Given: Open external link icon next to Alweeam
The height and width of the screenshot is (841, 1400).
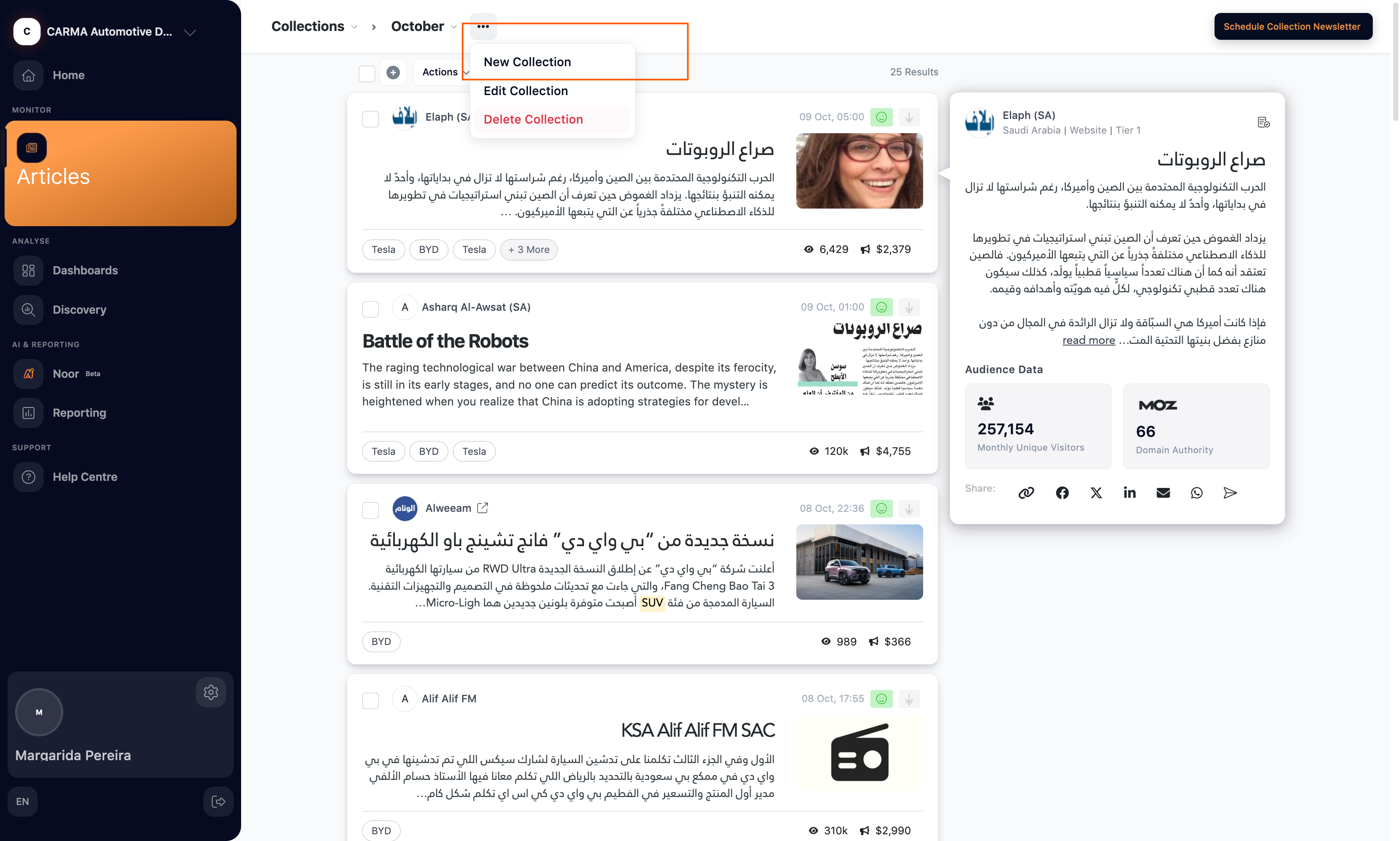Looking at the screenshot, I should coord(483,508).
